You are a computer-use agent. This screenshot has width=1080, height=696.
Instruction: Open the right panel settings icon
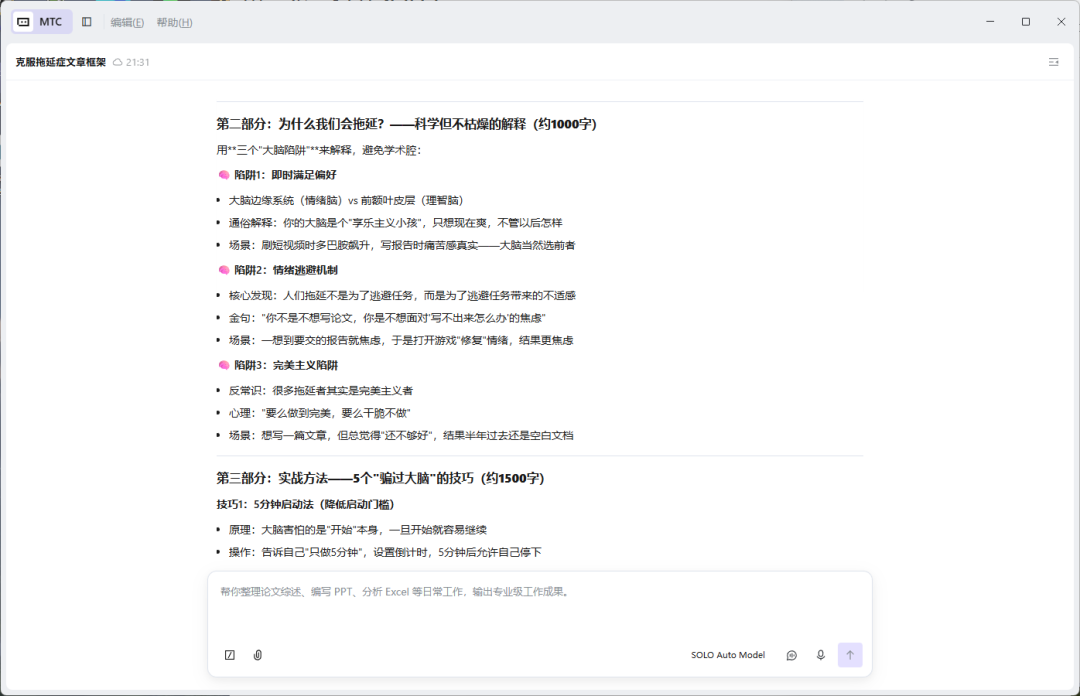pyautogui.click(x=1053, y=62)
